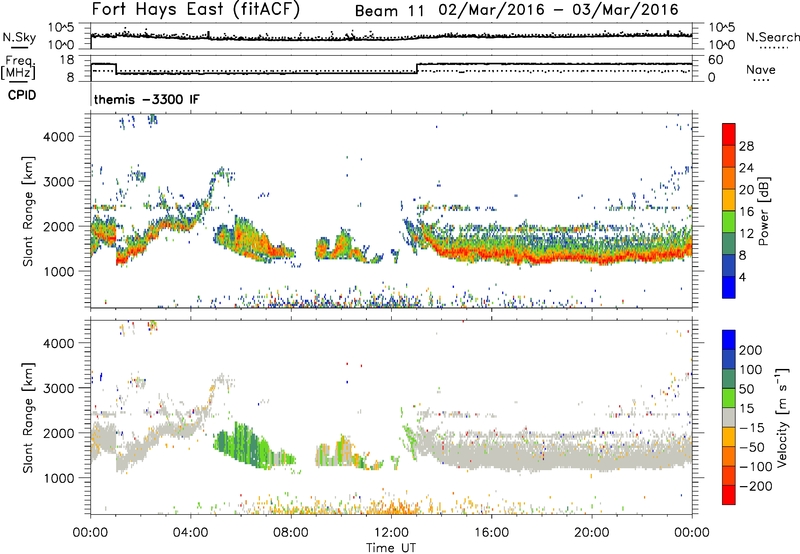Click the '08:00' time tick label
The width and height of the screenshot is (800, 554).
point(291,533)
